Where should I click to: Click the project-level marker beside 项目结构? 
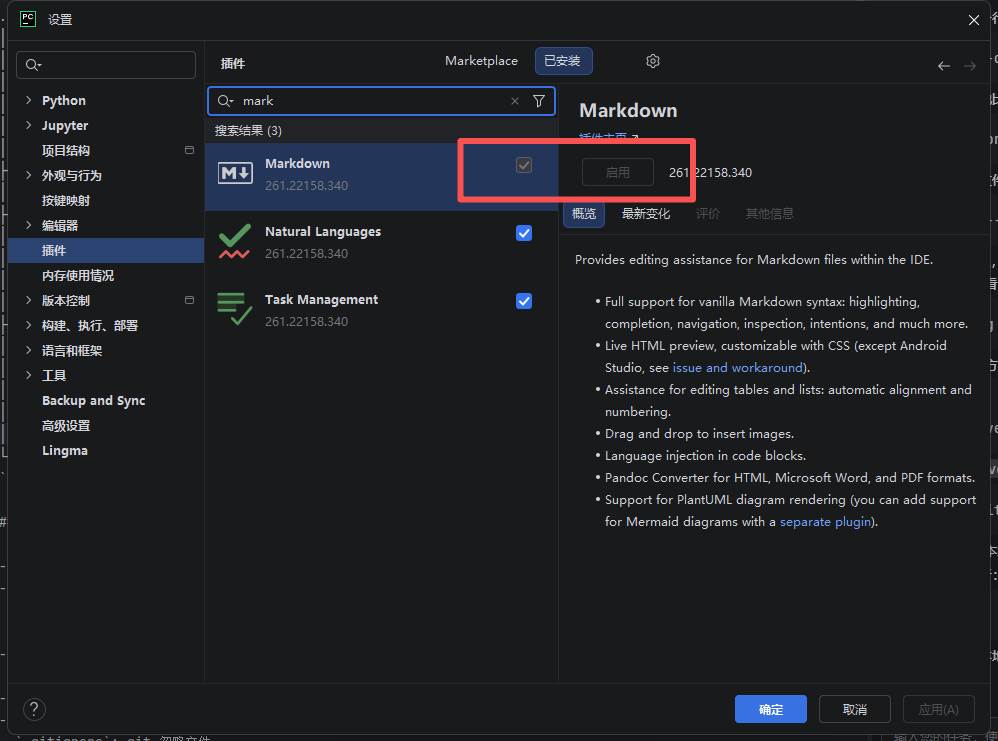pyautogui.click(x=189, y=150)
